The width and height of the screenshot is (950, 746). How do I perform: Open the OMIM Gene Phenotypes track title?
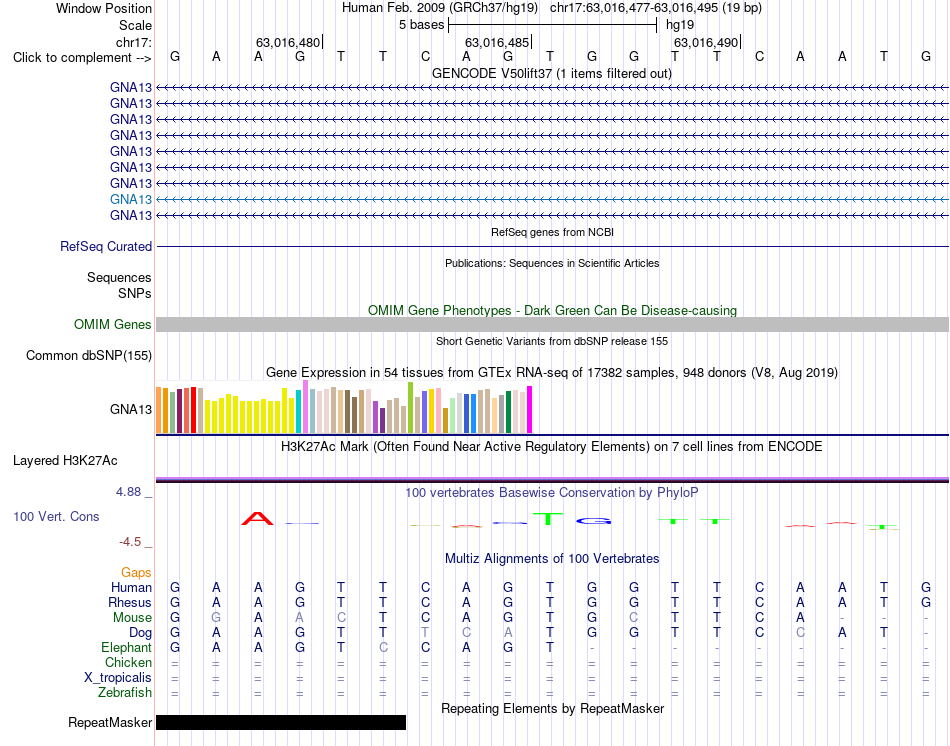click(552, 310)
